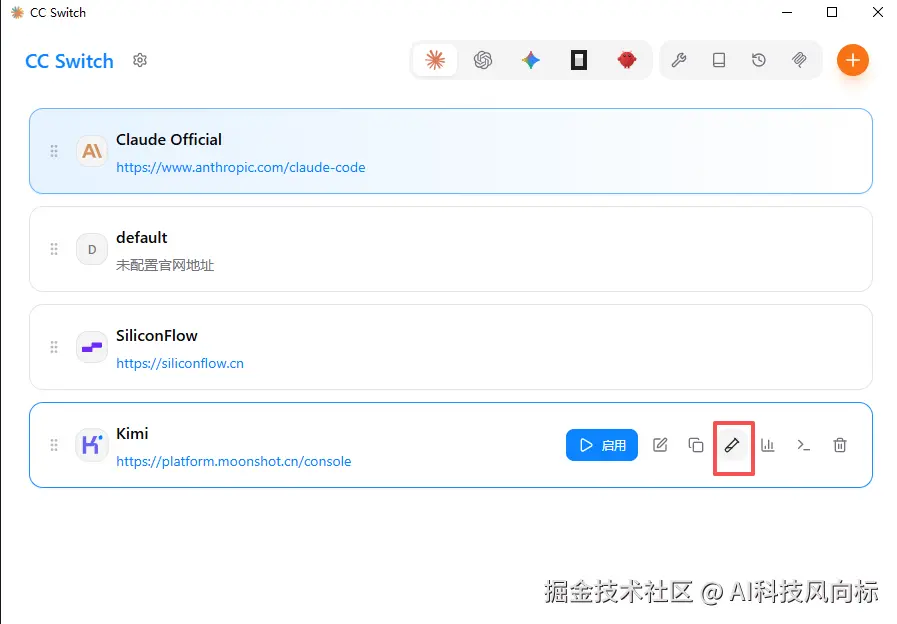Open the wrench configuration tool
This screenshot has width=897, height=624.
point(679,60)
